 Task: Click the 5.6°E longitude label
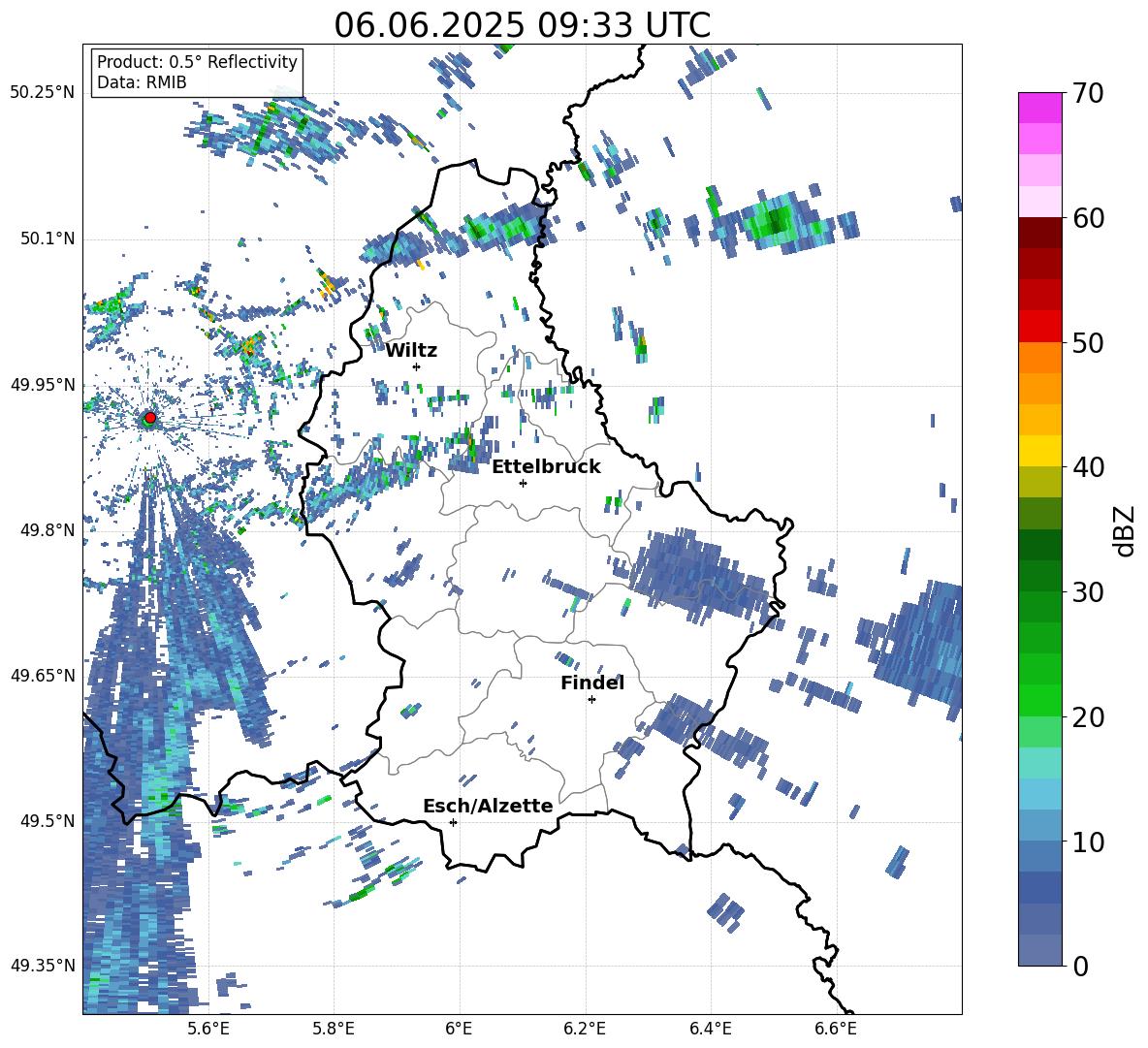point(207,1029)
